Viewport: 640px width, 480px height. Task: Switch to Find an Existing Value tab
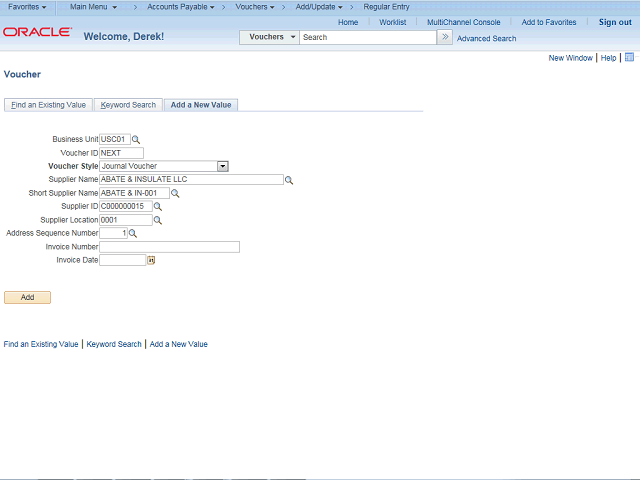(x=48, y=105)
